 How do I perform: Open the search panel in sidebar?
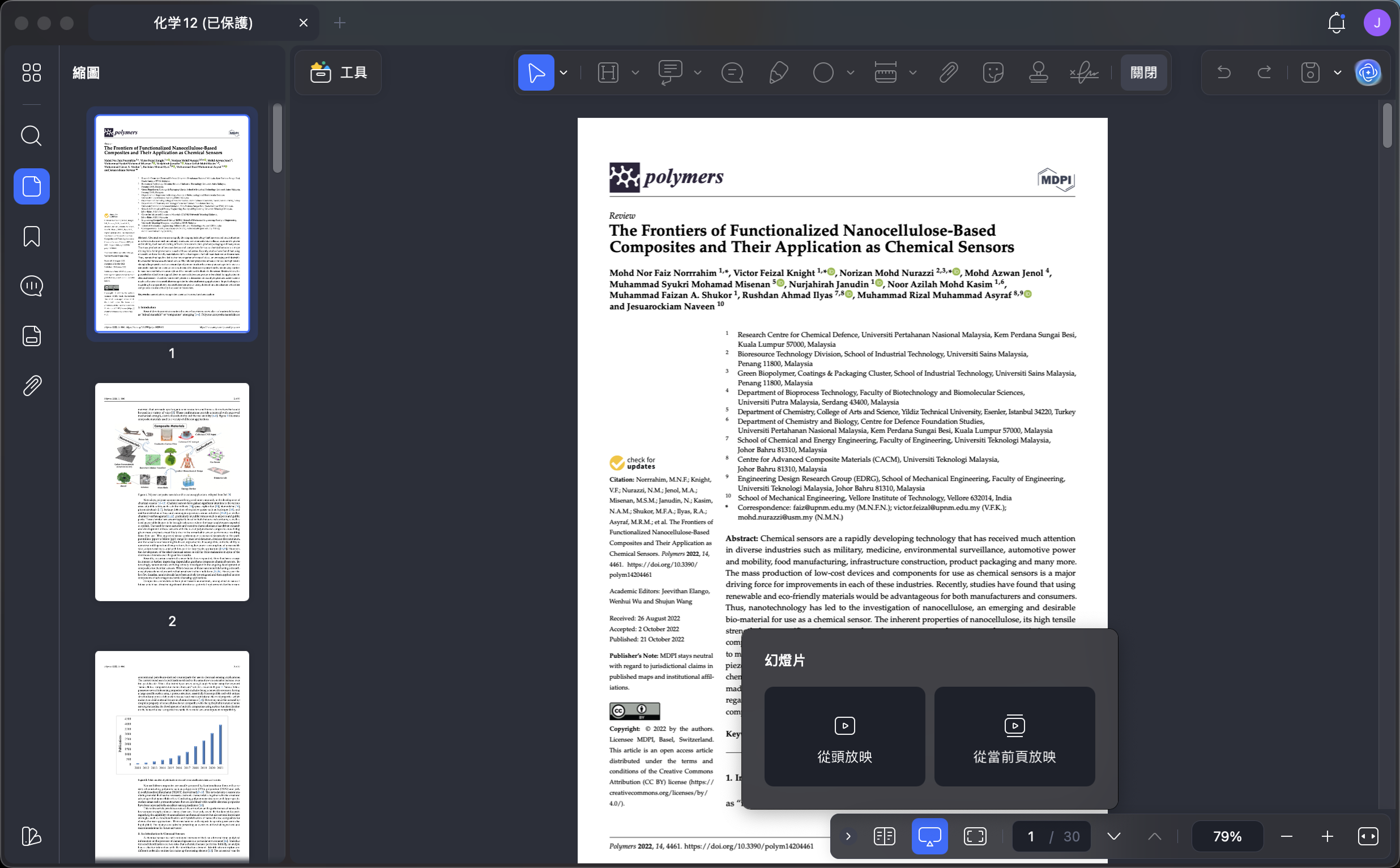point(31,136)
